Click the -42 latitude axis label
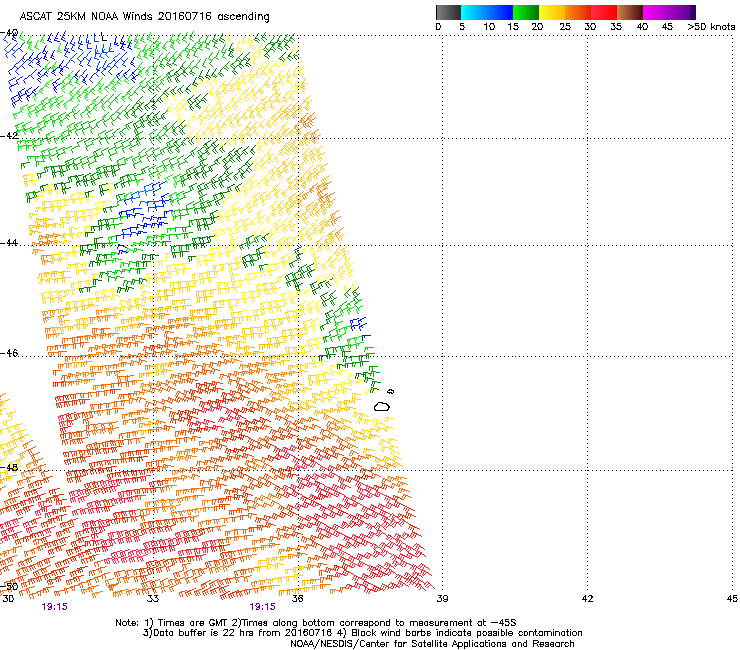The width and height of the screenshot is (740, 650). [x=9, y=136]
